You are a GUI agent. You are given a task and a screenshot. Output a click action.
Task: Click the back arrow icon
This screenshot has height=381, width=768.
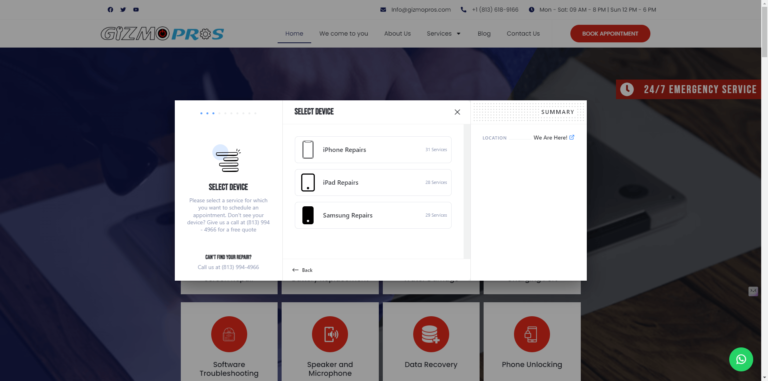click(x=295, y=270)
